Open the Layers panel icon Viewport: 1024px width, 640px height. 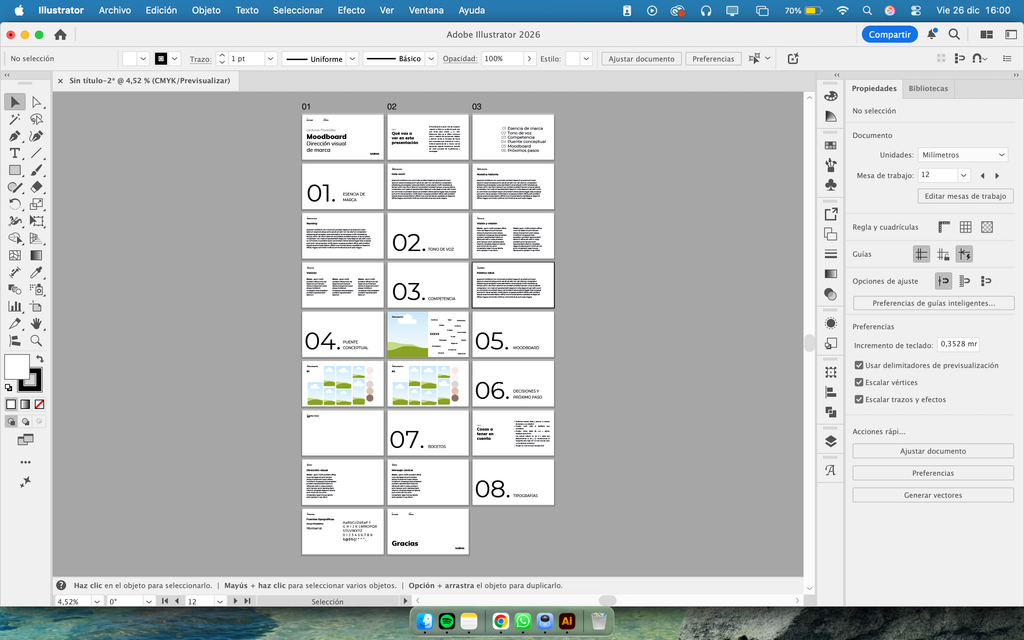(x=830, y=441)
